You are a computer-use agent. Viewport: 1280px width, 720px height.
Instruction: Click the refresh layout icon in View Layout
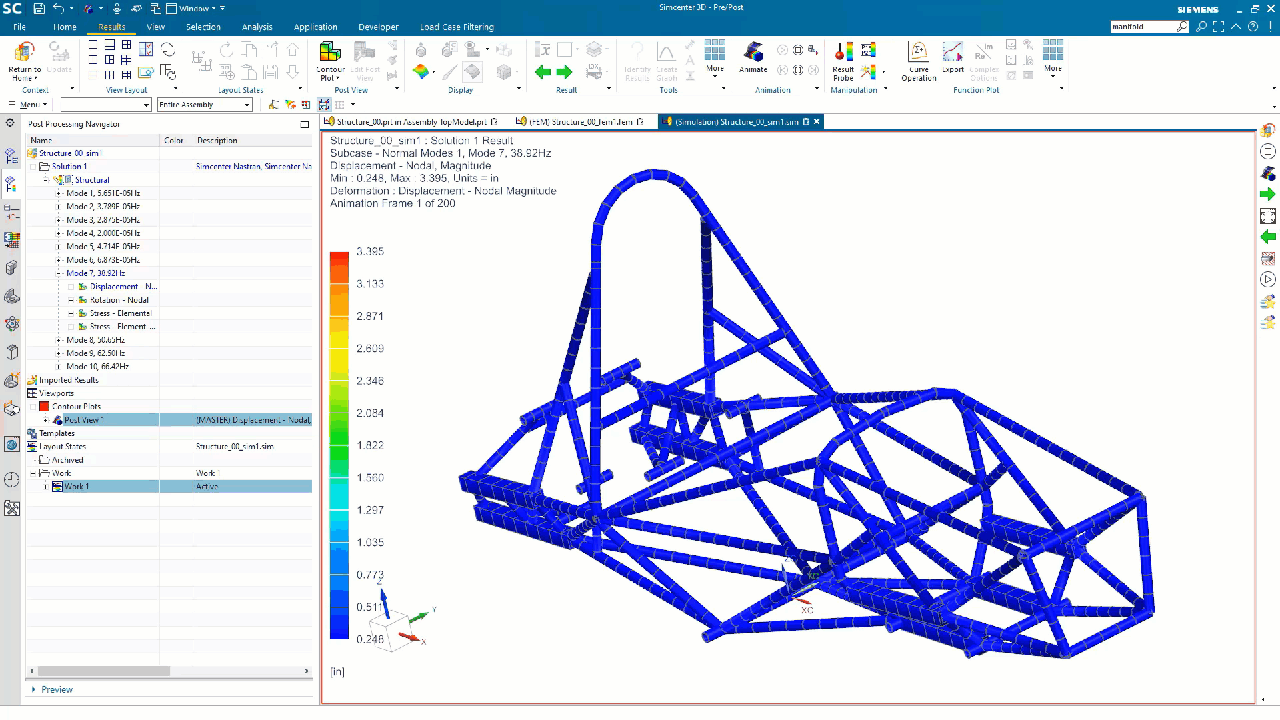click(167, 50)
